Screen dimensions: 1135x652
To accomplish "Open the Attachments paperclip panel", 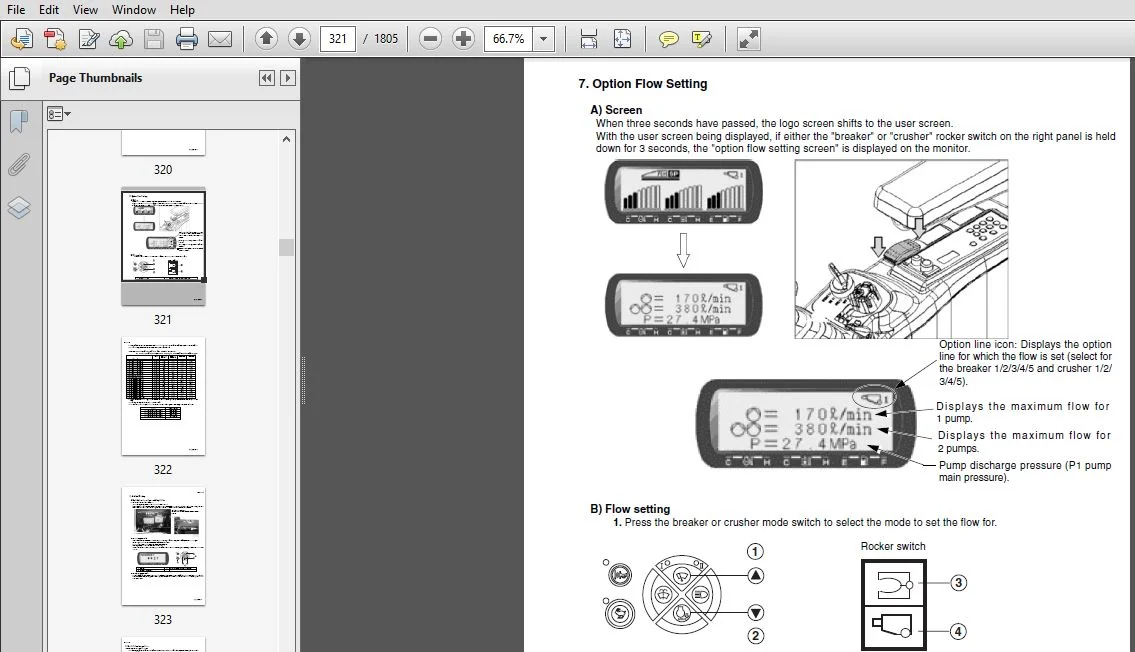I will pyautogui.click(x=19, y=165).
